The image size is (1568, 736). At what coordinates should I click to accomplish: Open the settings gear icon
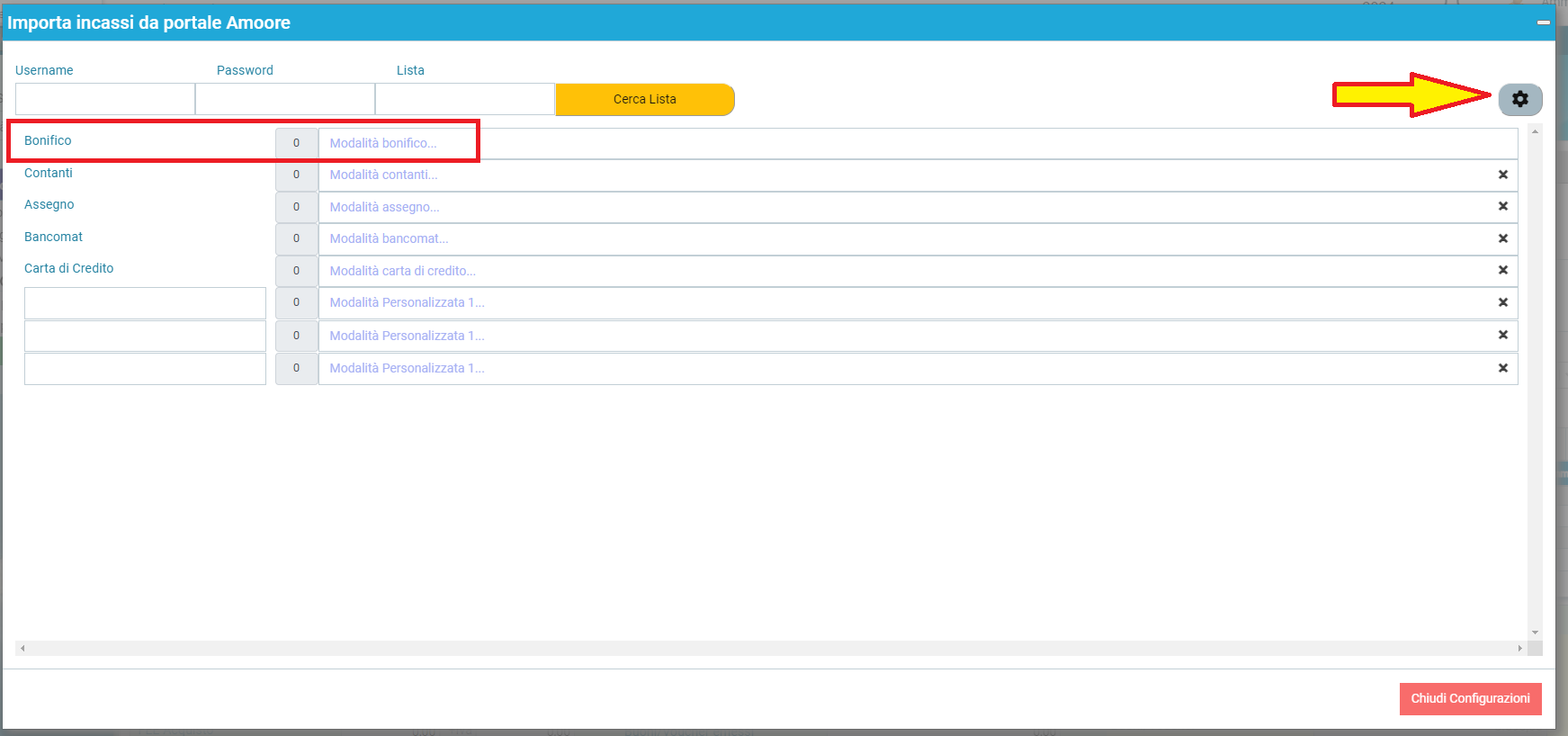tap(1520, 99)
